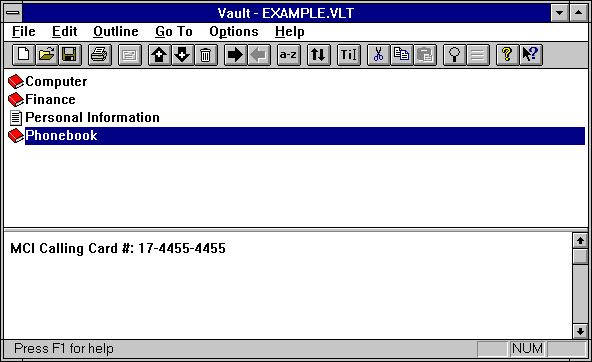Activate context help pointer with question mark
The height and width of the screenshot is (362, 592).
tap(530, 55)
